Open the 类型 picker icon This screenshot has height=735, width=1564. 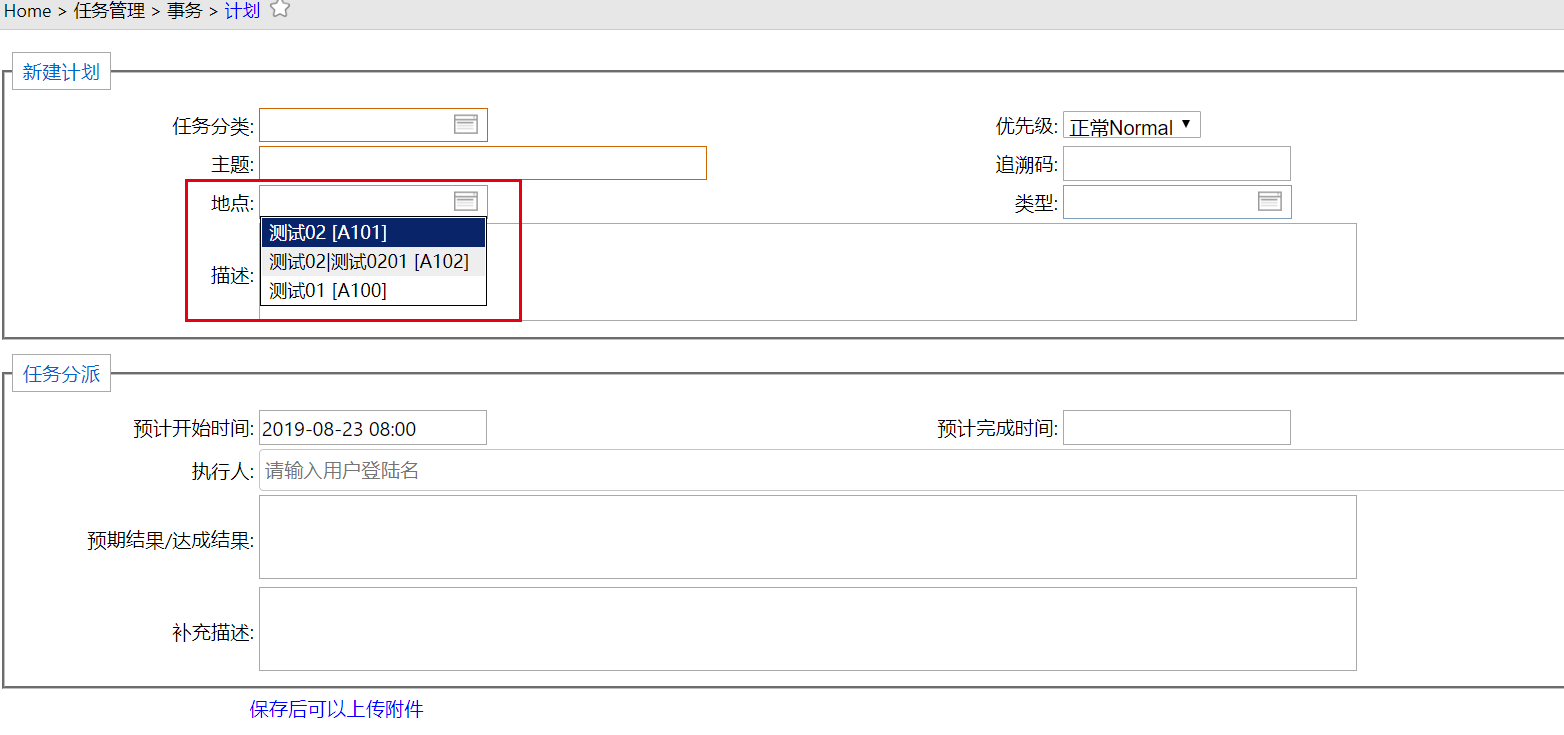click(1270, 201)
